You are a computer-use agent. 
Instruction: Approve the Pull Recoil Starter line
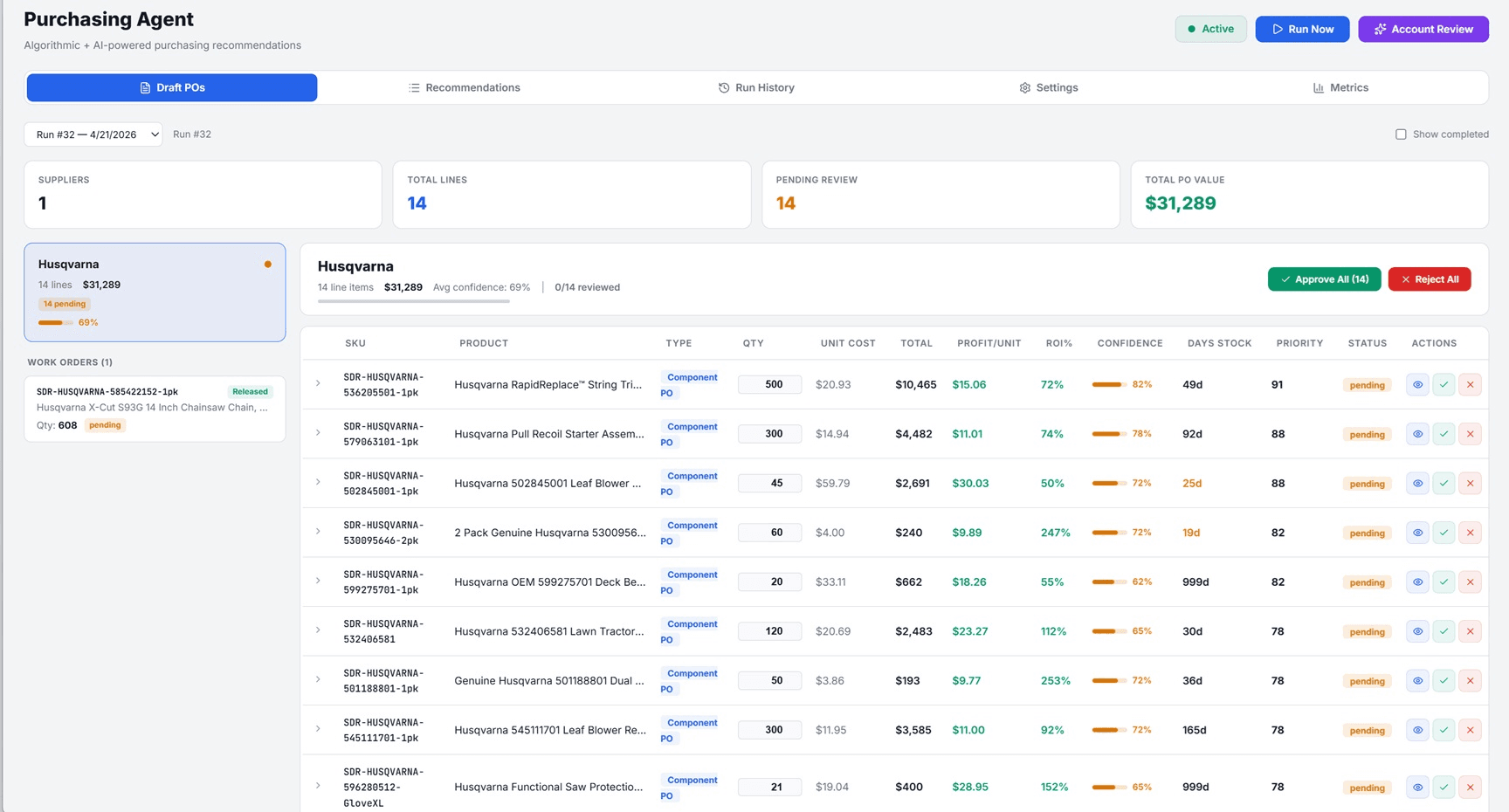coord(1444,434)
